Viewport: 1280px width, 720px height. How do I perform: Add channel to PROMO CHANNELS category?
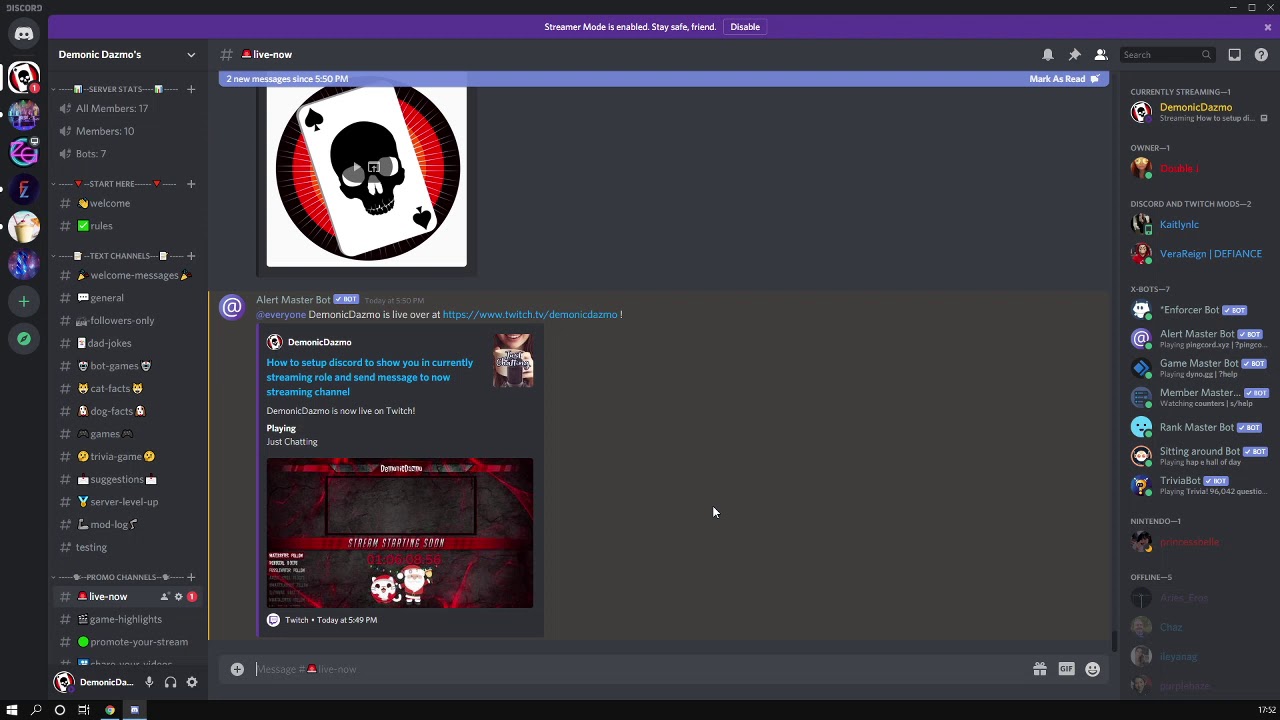tap(191, 577)
